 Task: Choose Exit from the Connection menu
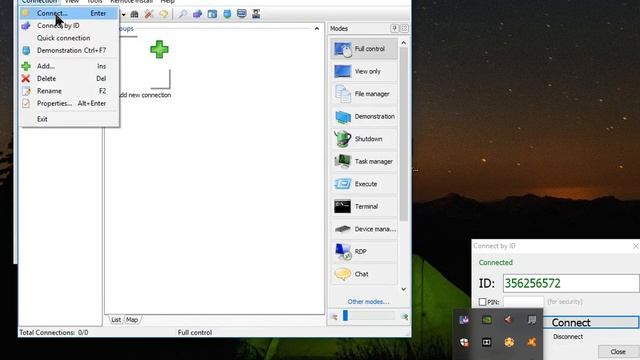[69, 119]
